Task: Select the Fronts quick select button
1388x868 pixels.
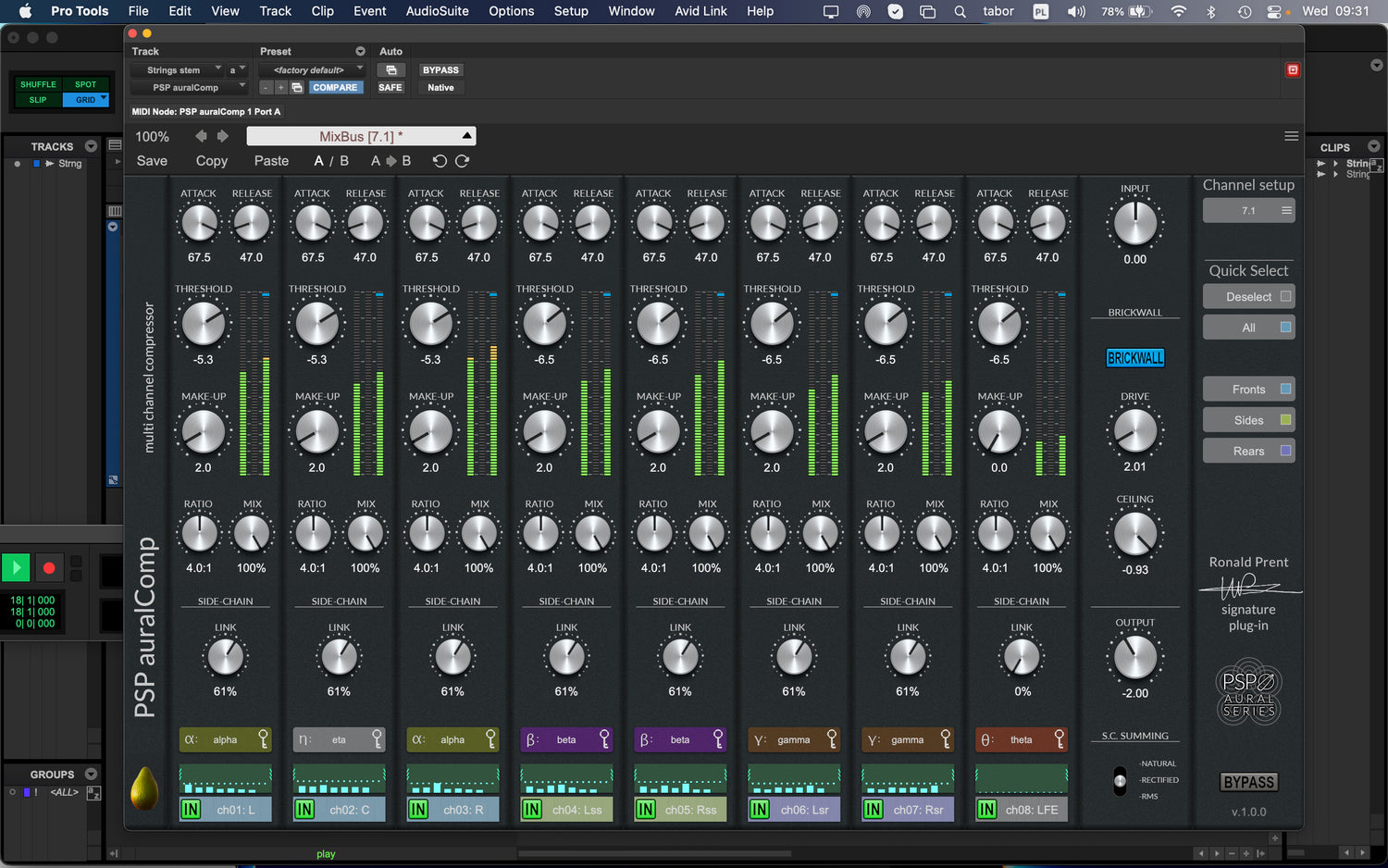Action: (1248, 390)
